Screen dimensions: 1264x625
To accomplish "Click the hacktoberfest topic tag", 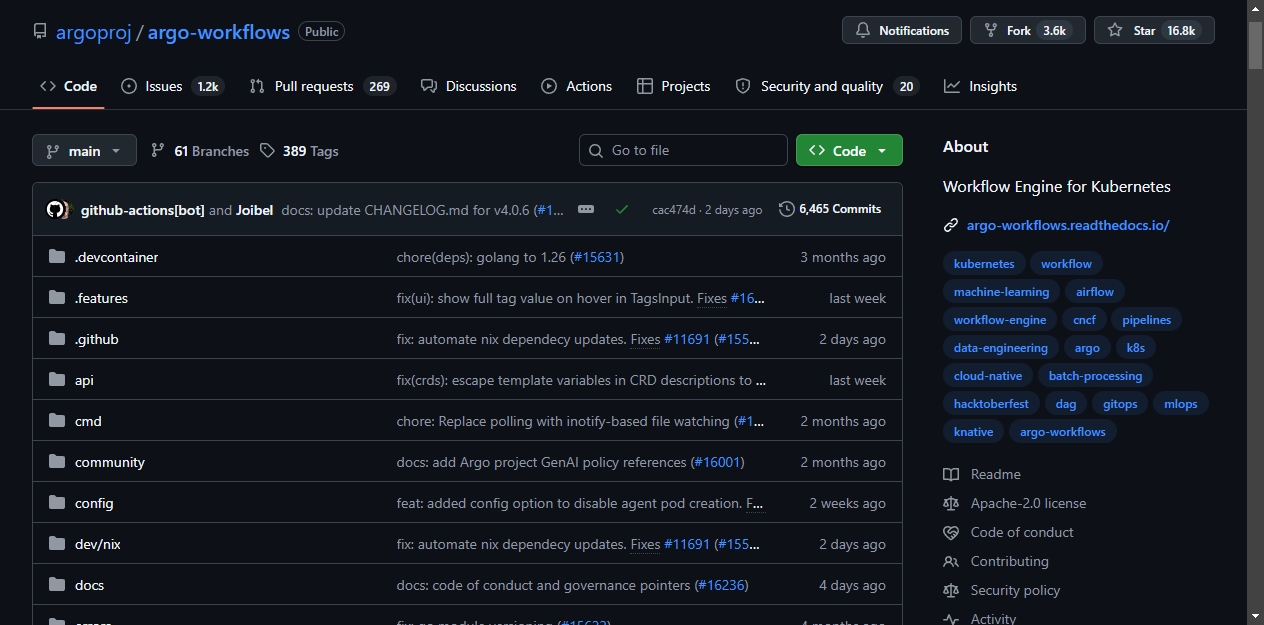I will [x=991, y=404].
